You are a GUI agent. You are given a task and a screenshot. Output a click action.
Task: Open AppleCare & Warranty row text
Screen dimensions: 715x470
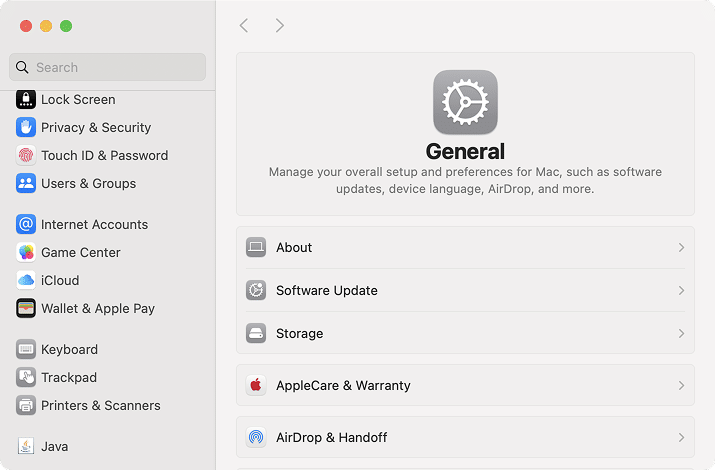pos(343,386)
